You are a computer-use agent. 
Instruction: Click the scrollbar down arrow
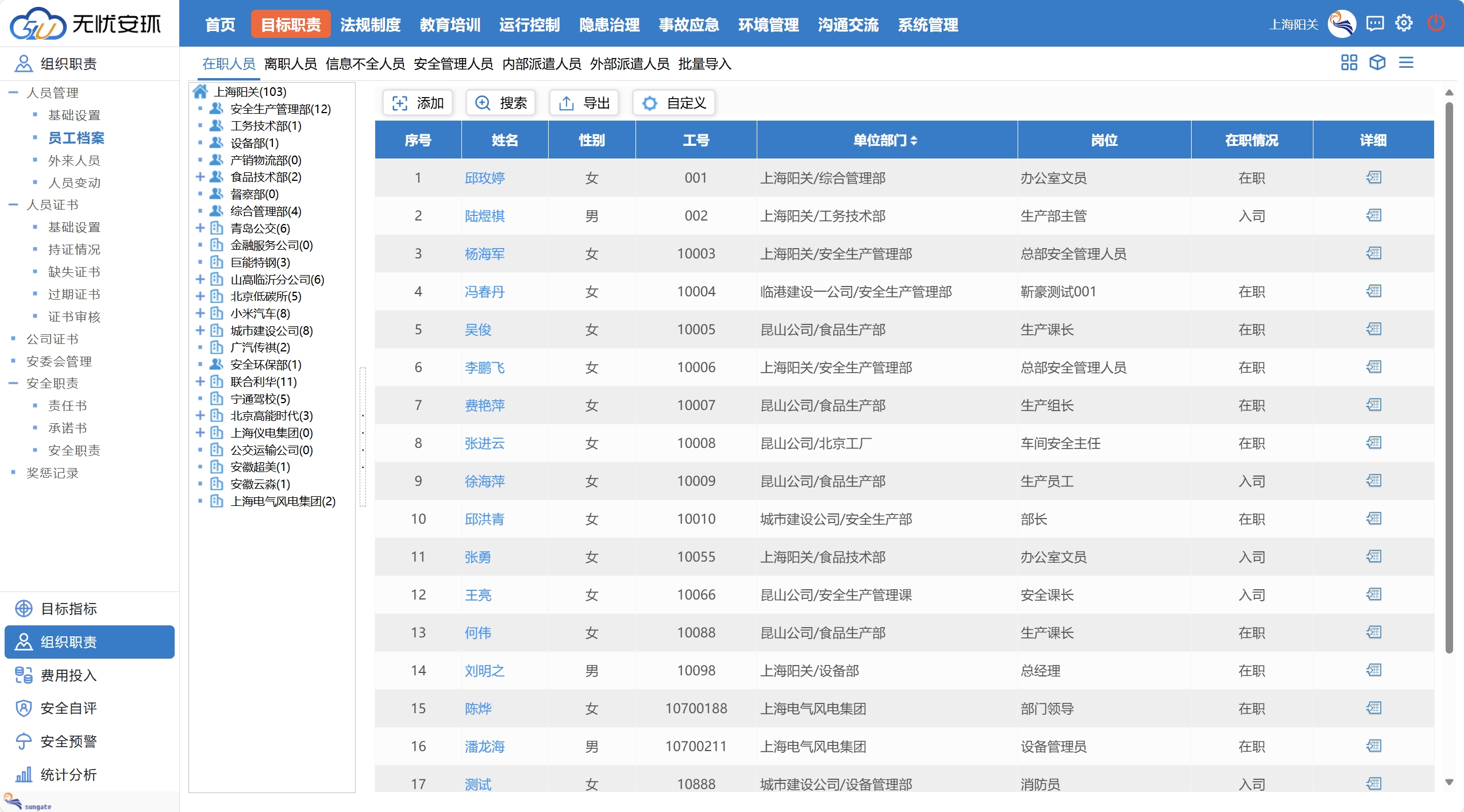(x=1449, y=782)
